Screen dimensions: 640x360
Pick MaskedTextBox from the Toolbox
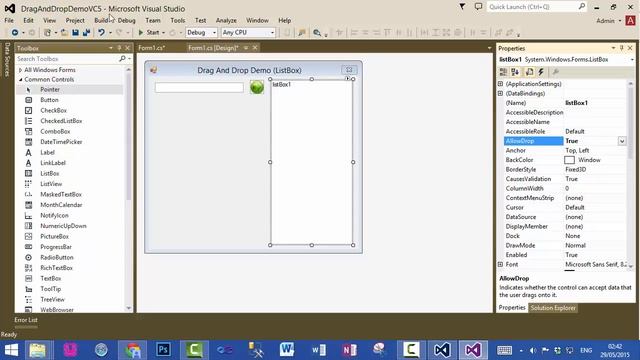tap(61, 195)
